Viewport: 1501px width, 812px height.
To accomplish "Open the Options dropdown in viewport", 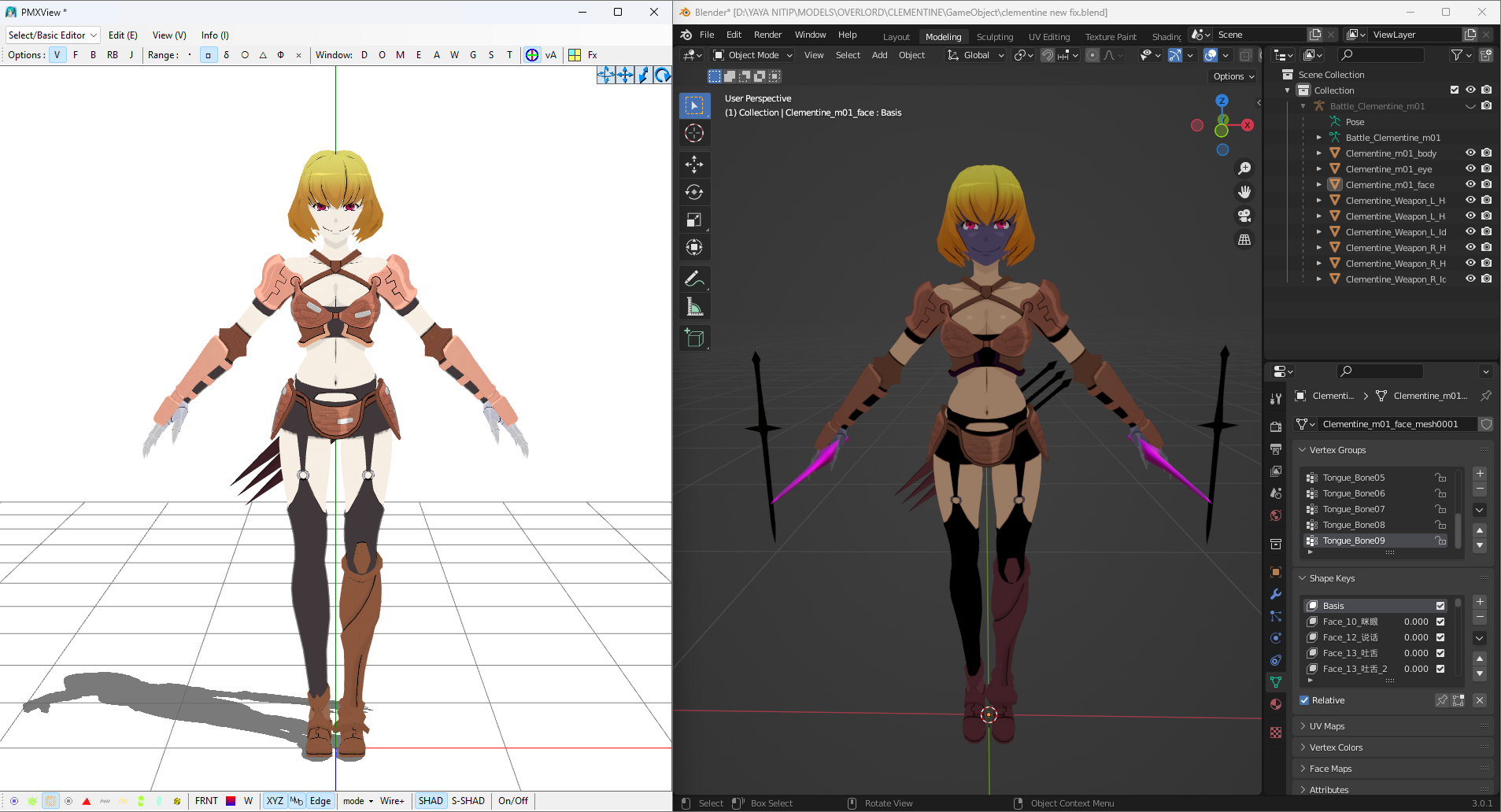I will coord(1233,76).
